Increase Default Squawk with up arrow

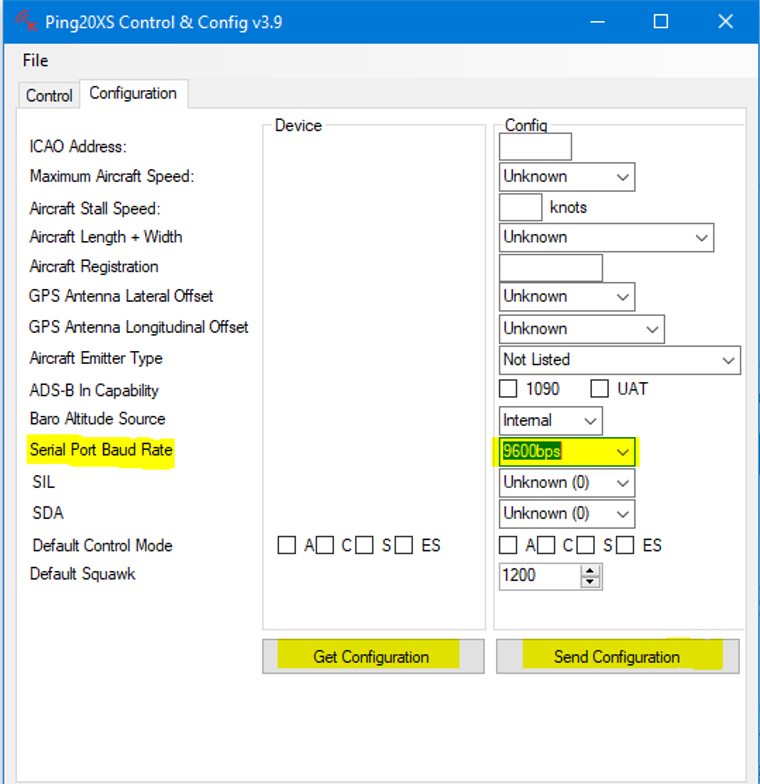click(x=590, y=570)
